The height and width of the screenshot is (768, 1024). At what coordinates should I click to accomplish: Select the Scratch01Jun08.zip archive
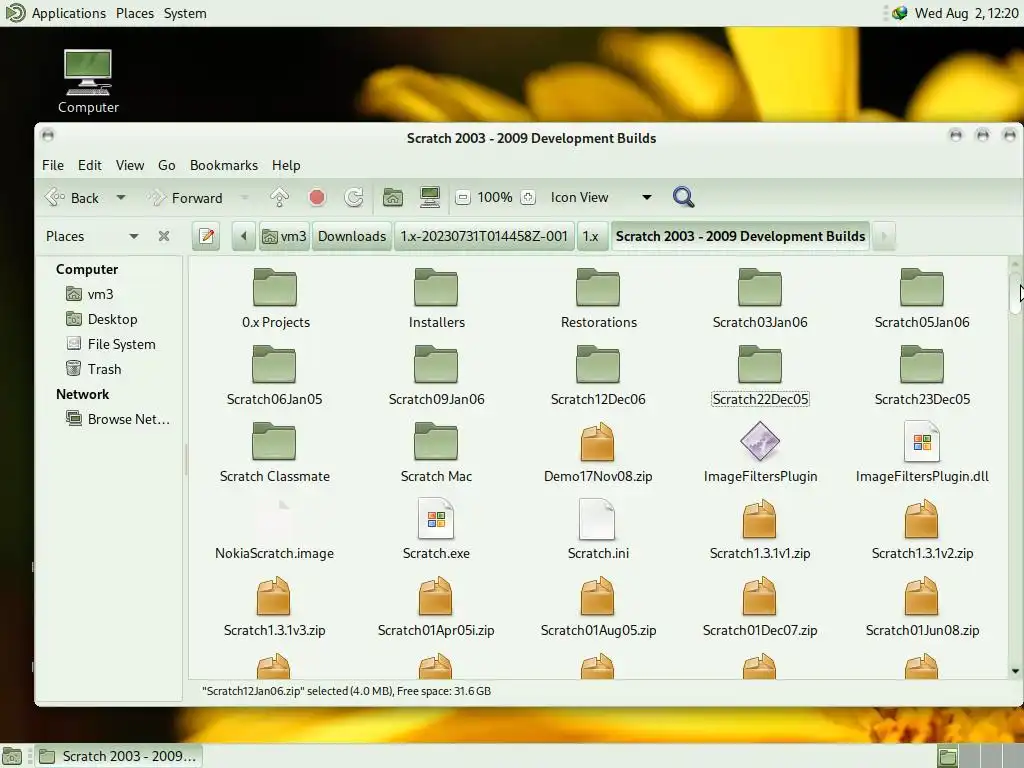coord(921,607)
